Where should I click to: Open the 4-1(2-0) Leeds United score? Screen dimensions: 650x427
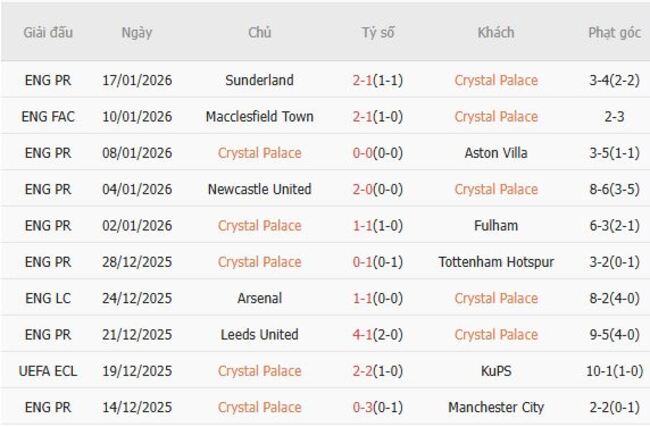click(377, 334)
